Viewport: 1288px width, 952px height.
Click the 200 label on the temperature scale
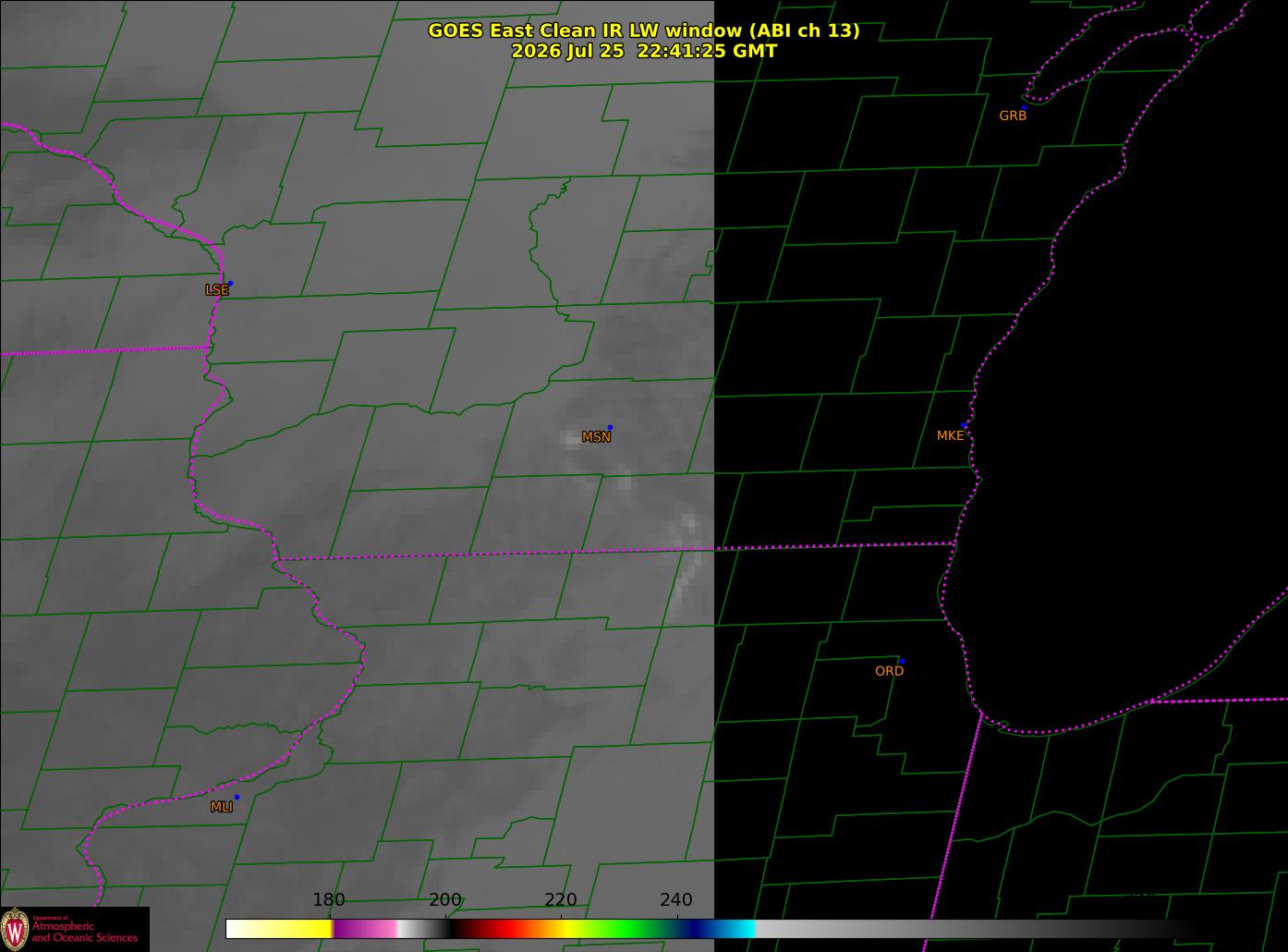coord(445,899)
